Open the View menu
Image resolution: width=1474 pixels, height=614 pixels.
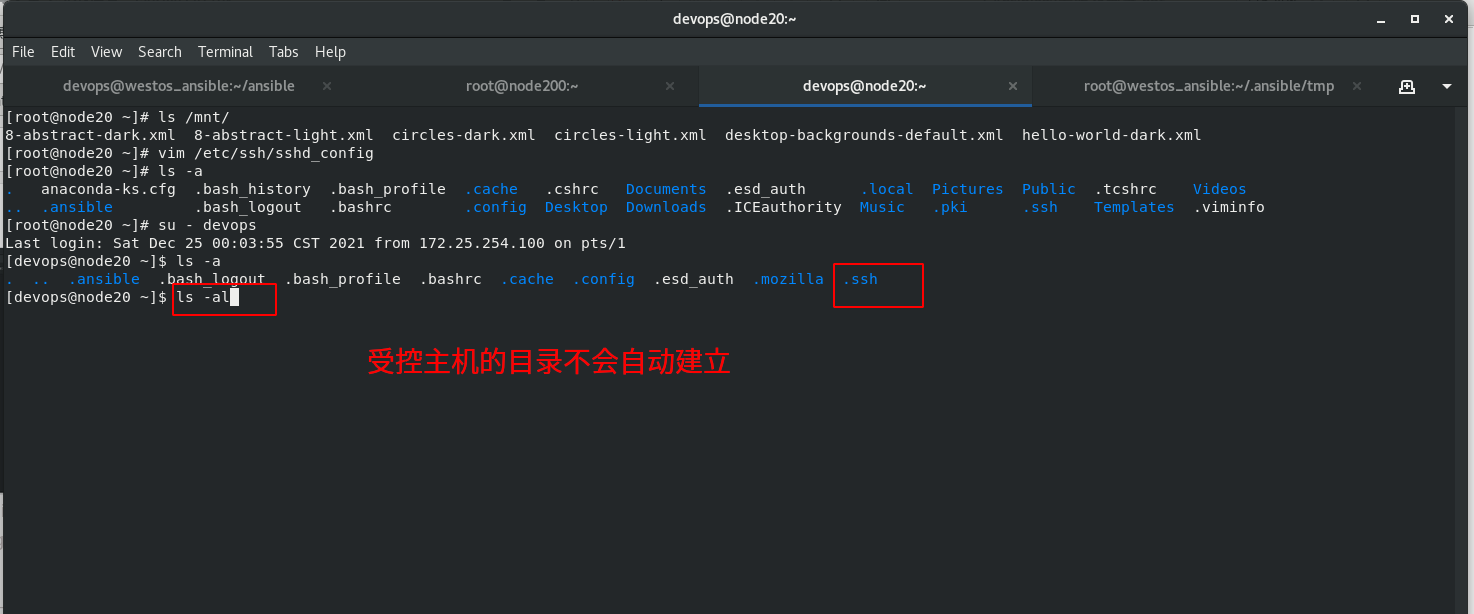click(106, 52)
